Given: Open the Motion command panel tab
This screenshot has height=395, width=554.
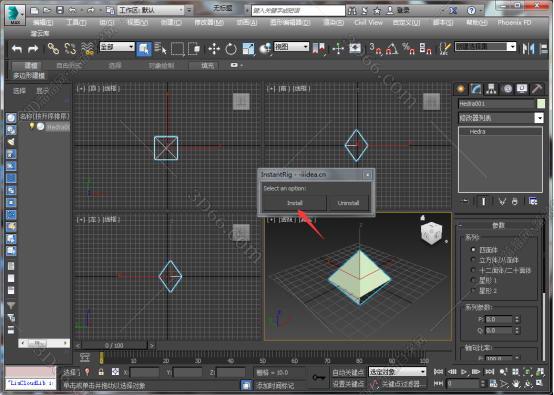Looking at the screenshot, I should 507,89.
